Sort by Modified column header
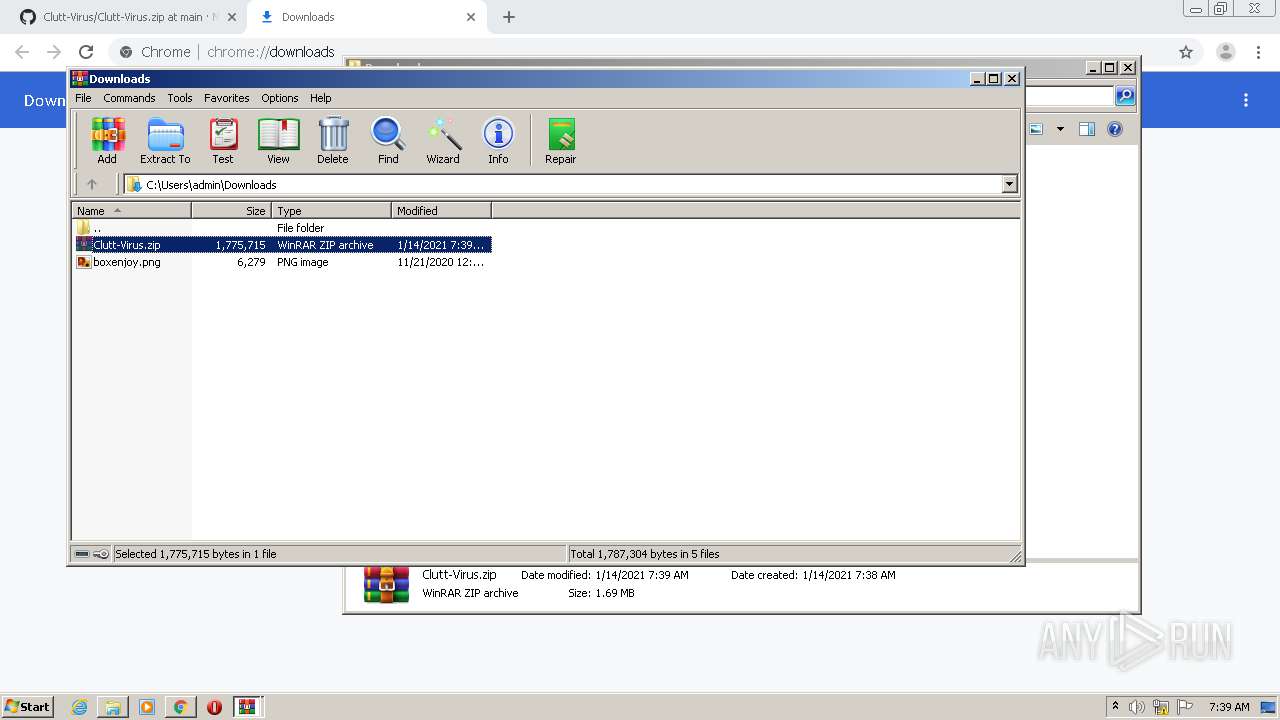 pos(441,211)
